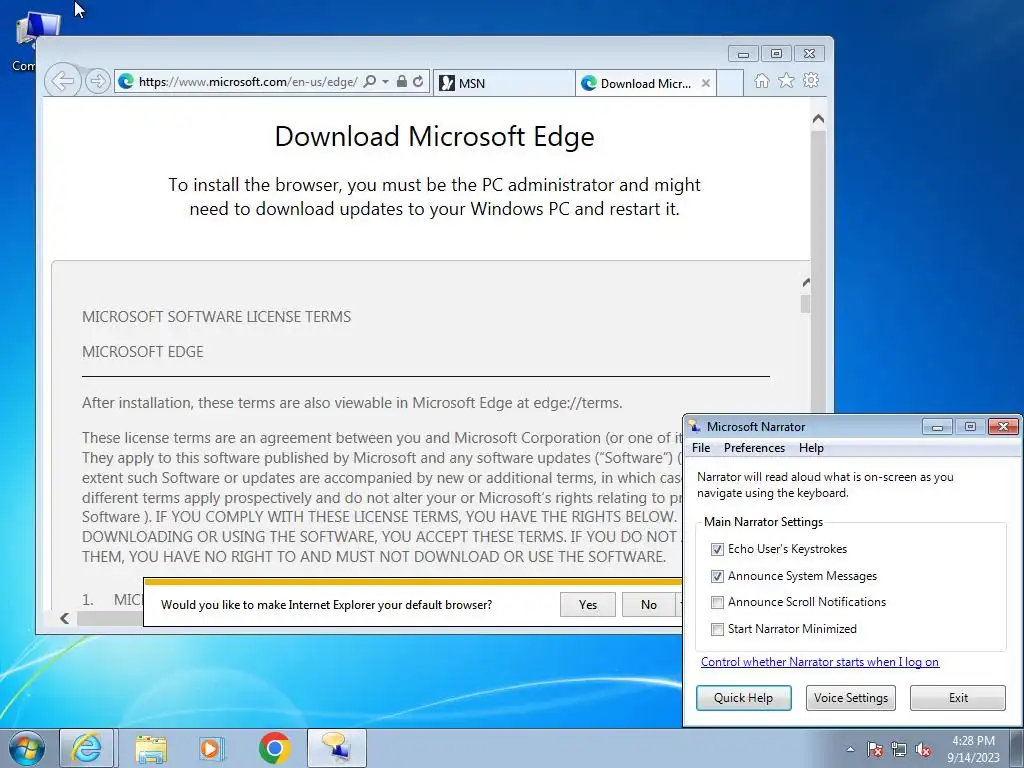1024x768 pixels.
Task: Close the Internet Explorer window
Action: (x=810, y=54)
